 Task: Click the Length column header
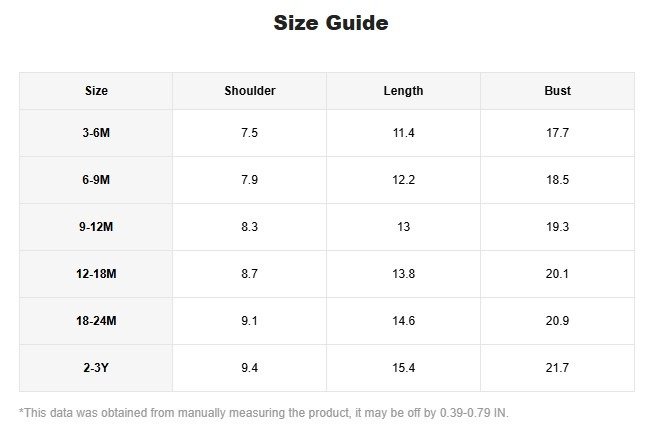(x=403, y=91)
